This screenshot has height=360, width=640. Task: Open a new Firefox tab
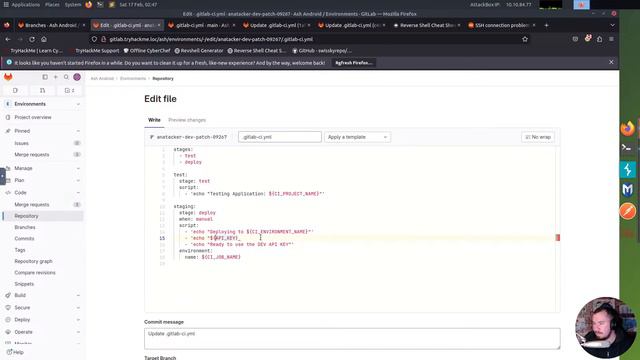click(546, 25)
